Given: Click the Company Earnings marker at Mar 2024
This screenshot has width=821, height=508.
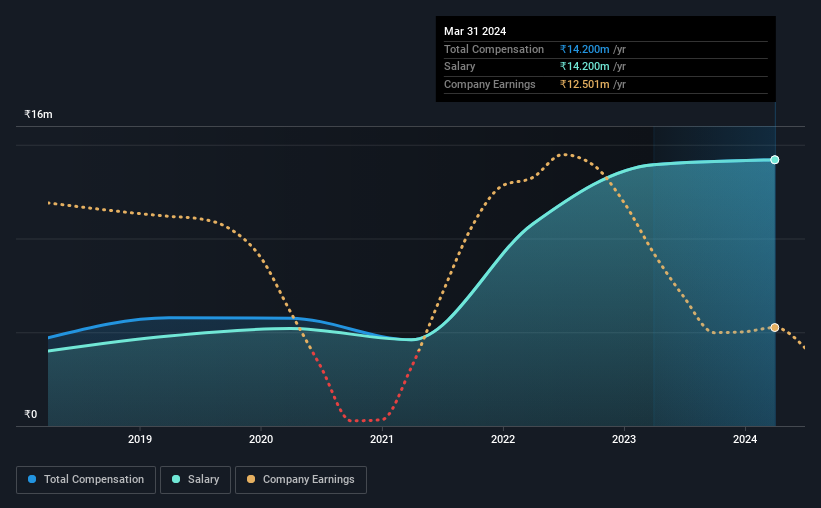Looking at the screenshot, I should coord(774,327).
